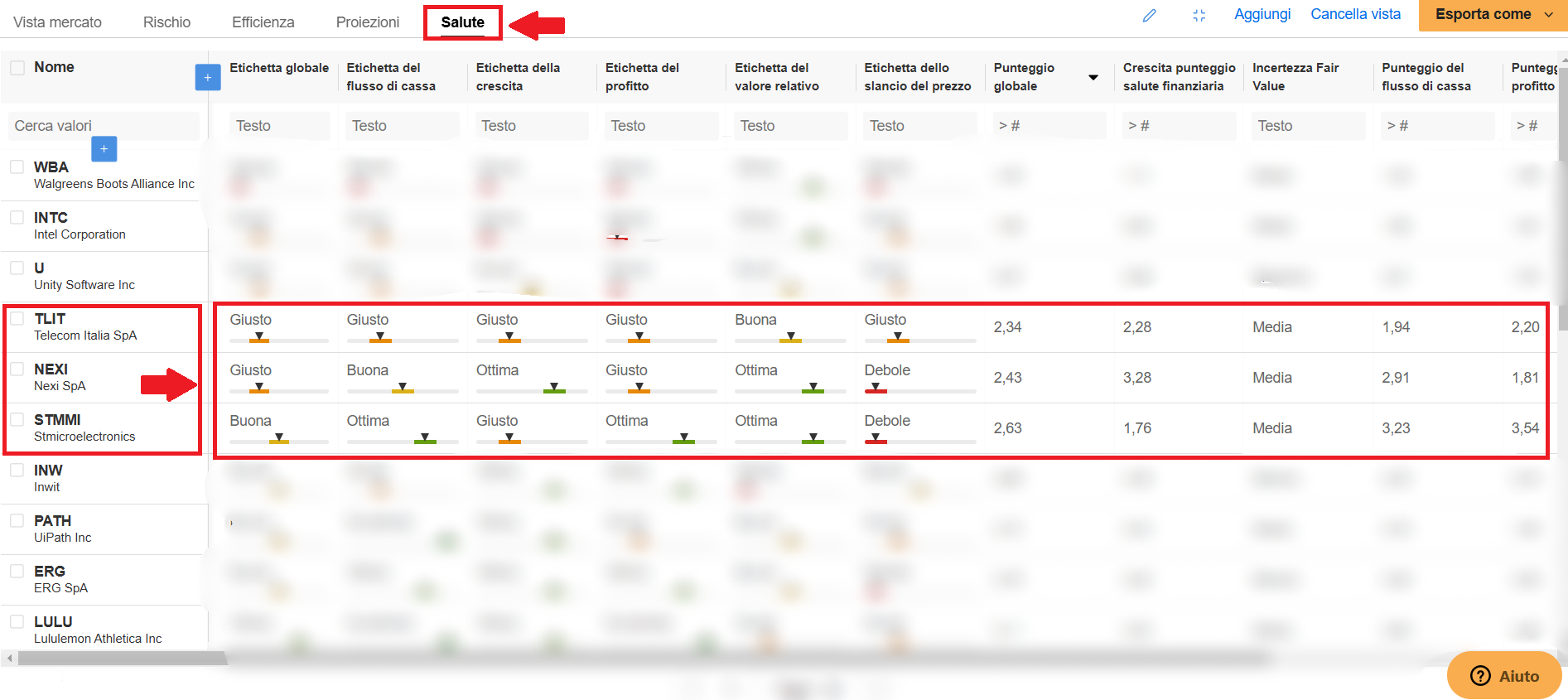Open the NEXI Nexi SpA row
The width and height of the screenshot is (1568, 700).
(x=60, y=378)
